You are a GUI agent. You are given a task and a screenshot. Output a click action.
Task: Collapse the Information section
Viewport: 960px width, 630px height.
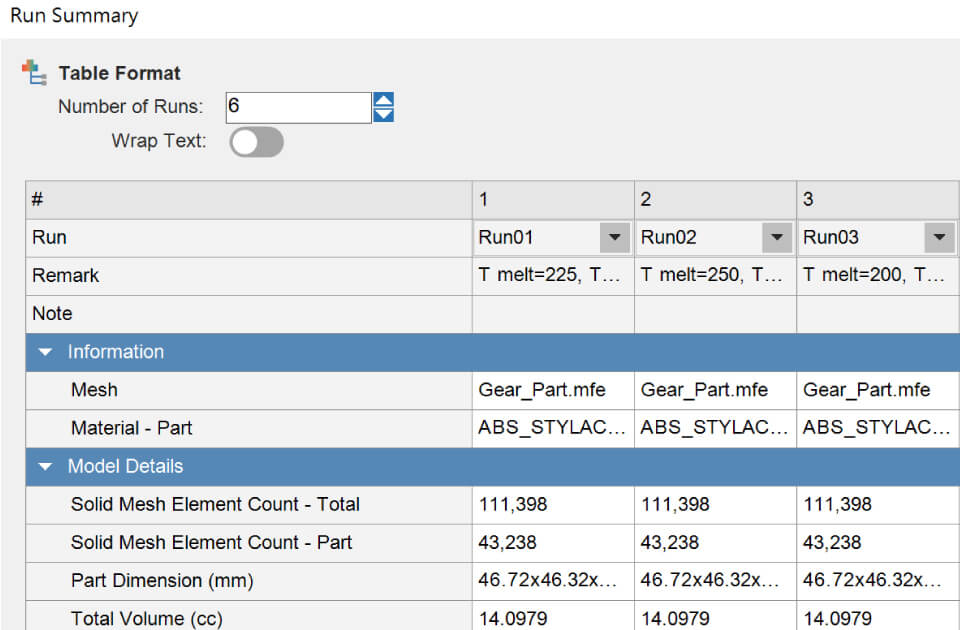pyautogui.click(x=45, y=353)
